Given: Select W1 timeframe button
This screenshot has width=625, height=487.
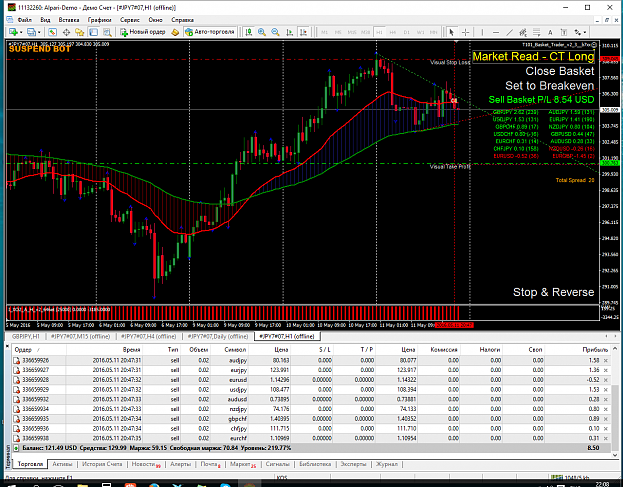Looking at the screenshot, I should click(x=420, y=32).
